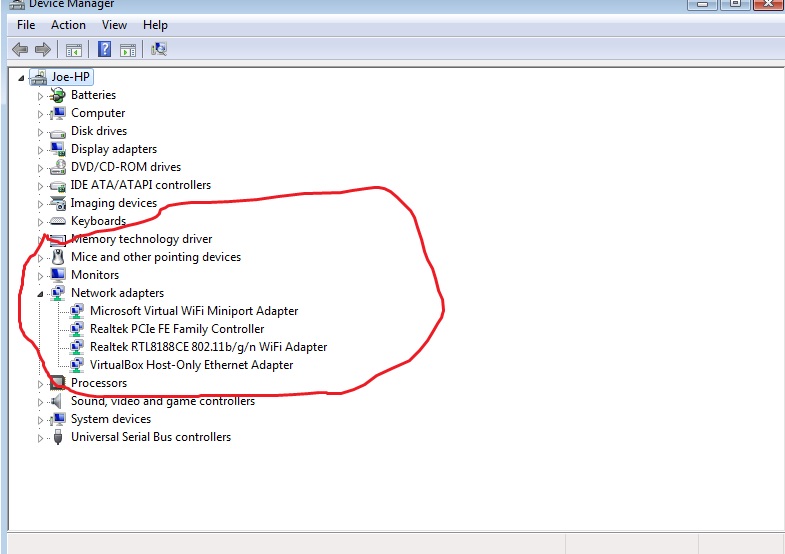The height and width of the screenshot is (554, 785).
Task: Click the Processors chip icon
Action: [58, 383]
